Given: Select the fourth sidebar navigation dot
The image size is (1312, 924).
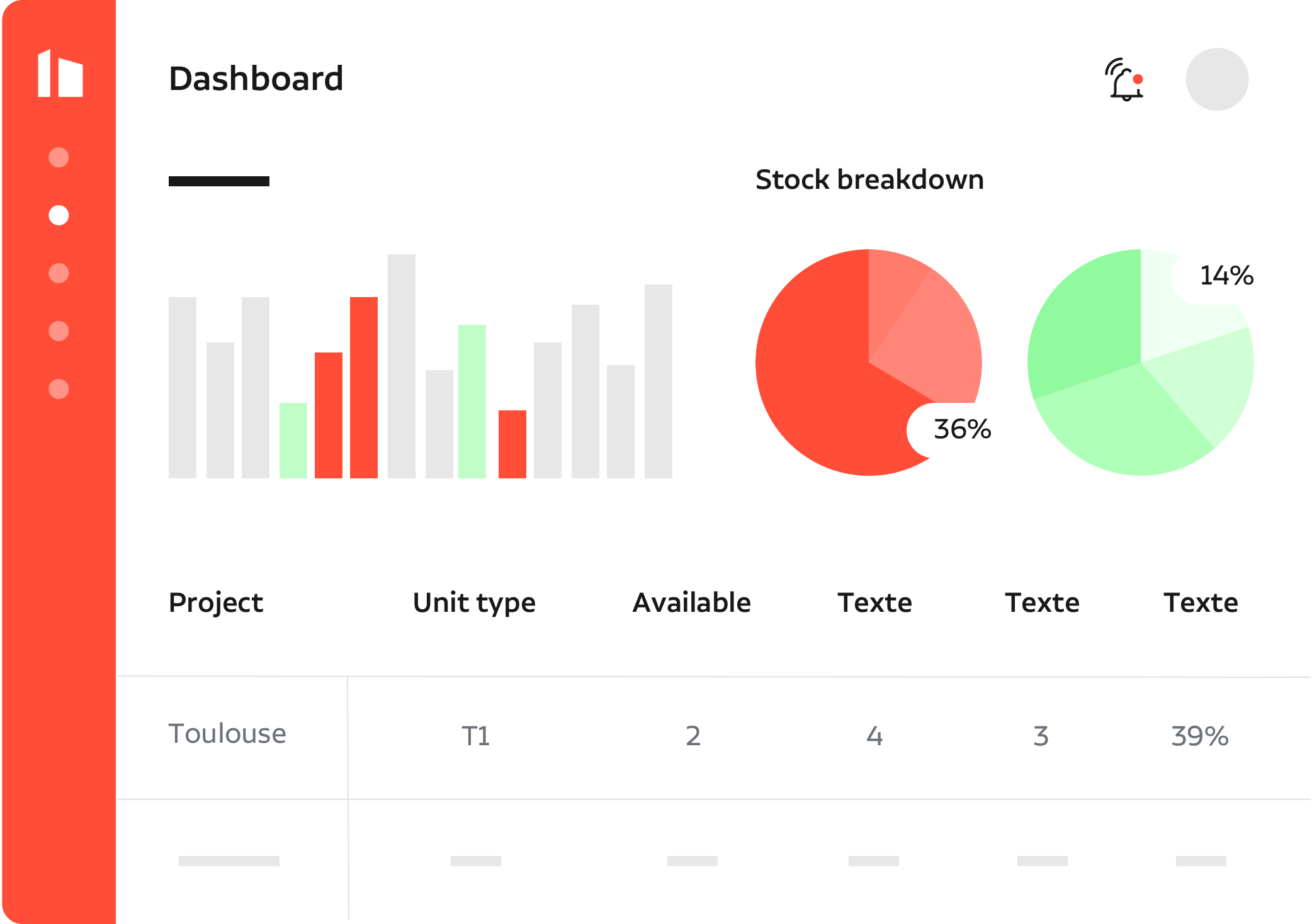Looking at the screenshot, I should click(59, 331).
